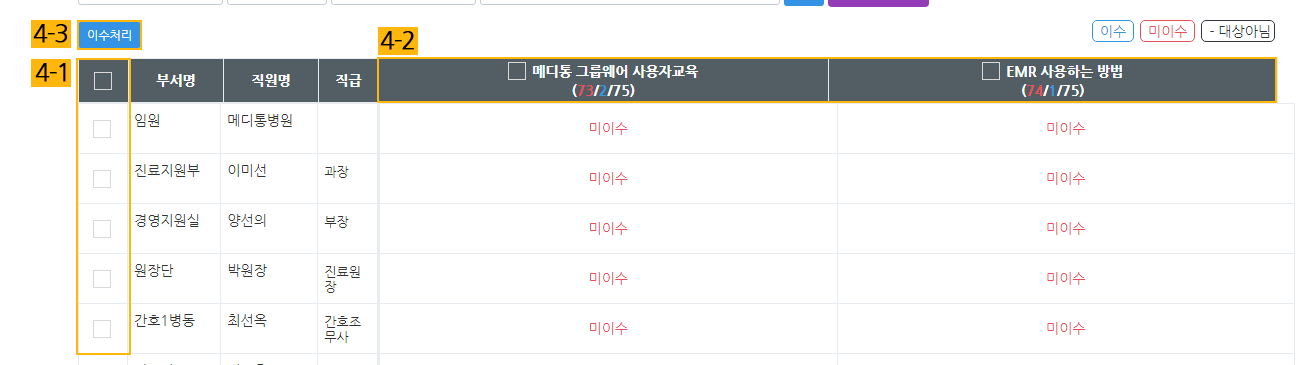Viewport: 1316px width, 365px height.
Task: Click the wide search input field at the top
Action: pyautogui.click(x=630, y=2)
